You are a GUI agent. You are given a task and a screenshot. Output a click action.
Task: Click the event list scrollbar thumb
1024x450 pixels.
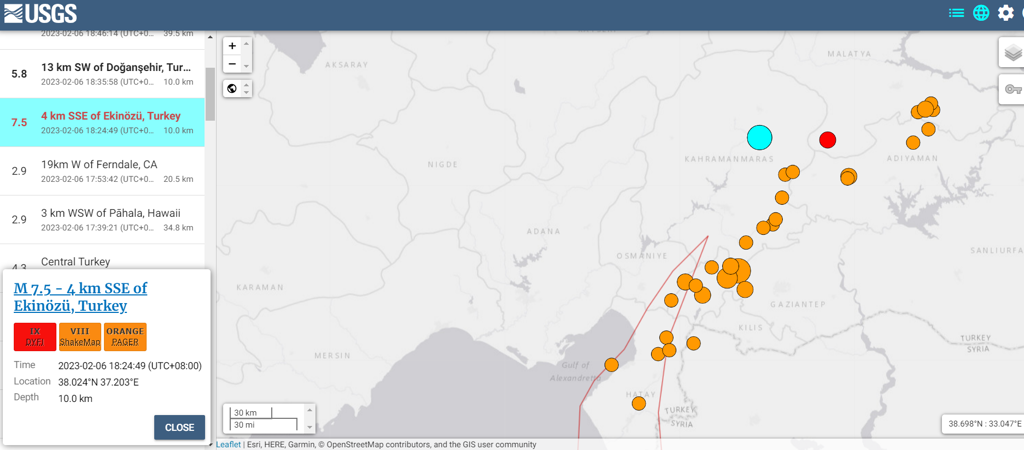(210, 95)
